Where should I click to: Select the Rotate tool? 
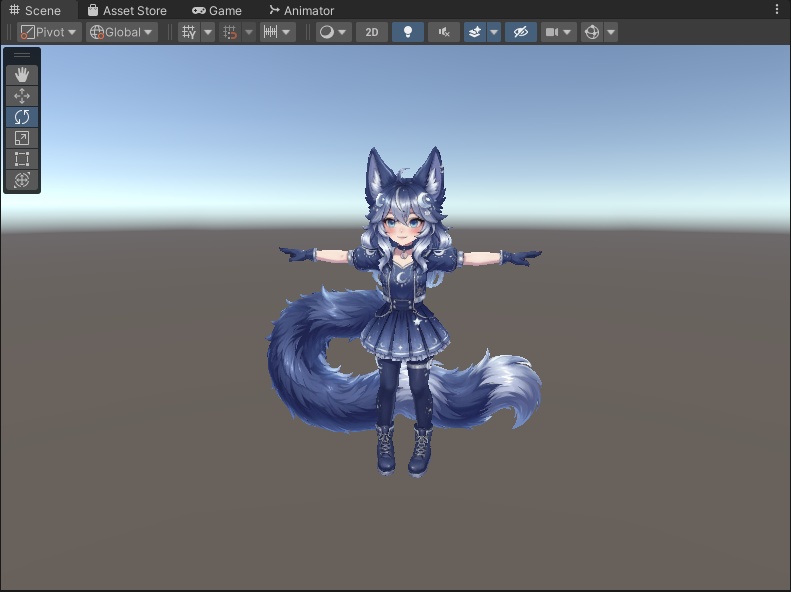pos(22,117)
